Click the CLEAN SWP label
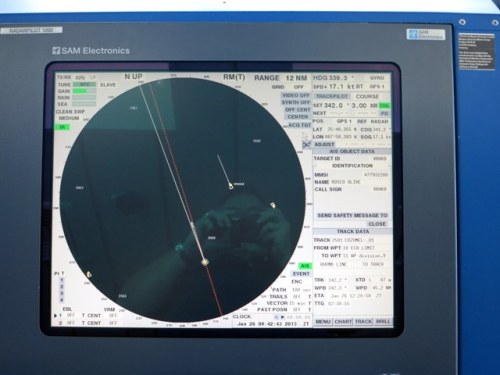This screenshot has height=375, width=500. (70, 112)
